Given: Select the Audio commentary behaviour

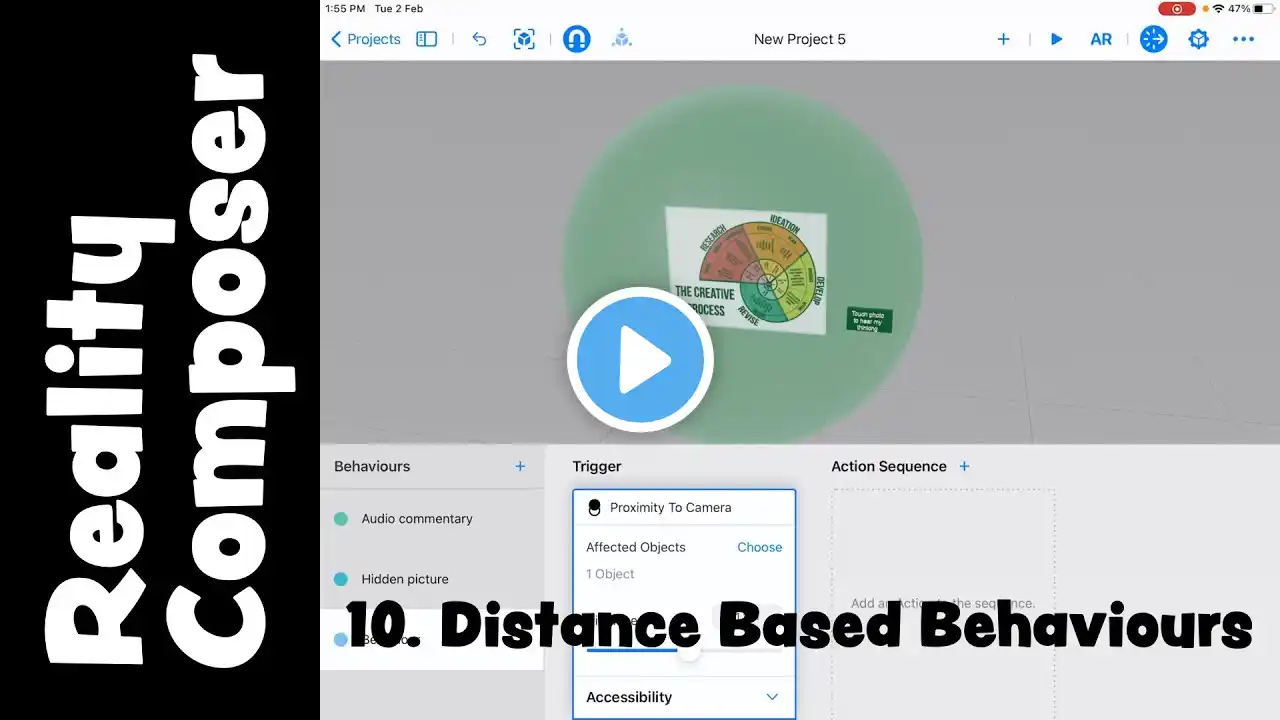Looking at the screenshot, I should [x=432, y=519].
